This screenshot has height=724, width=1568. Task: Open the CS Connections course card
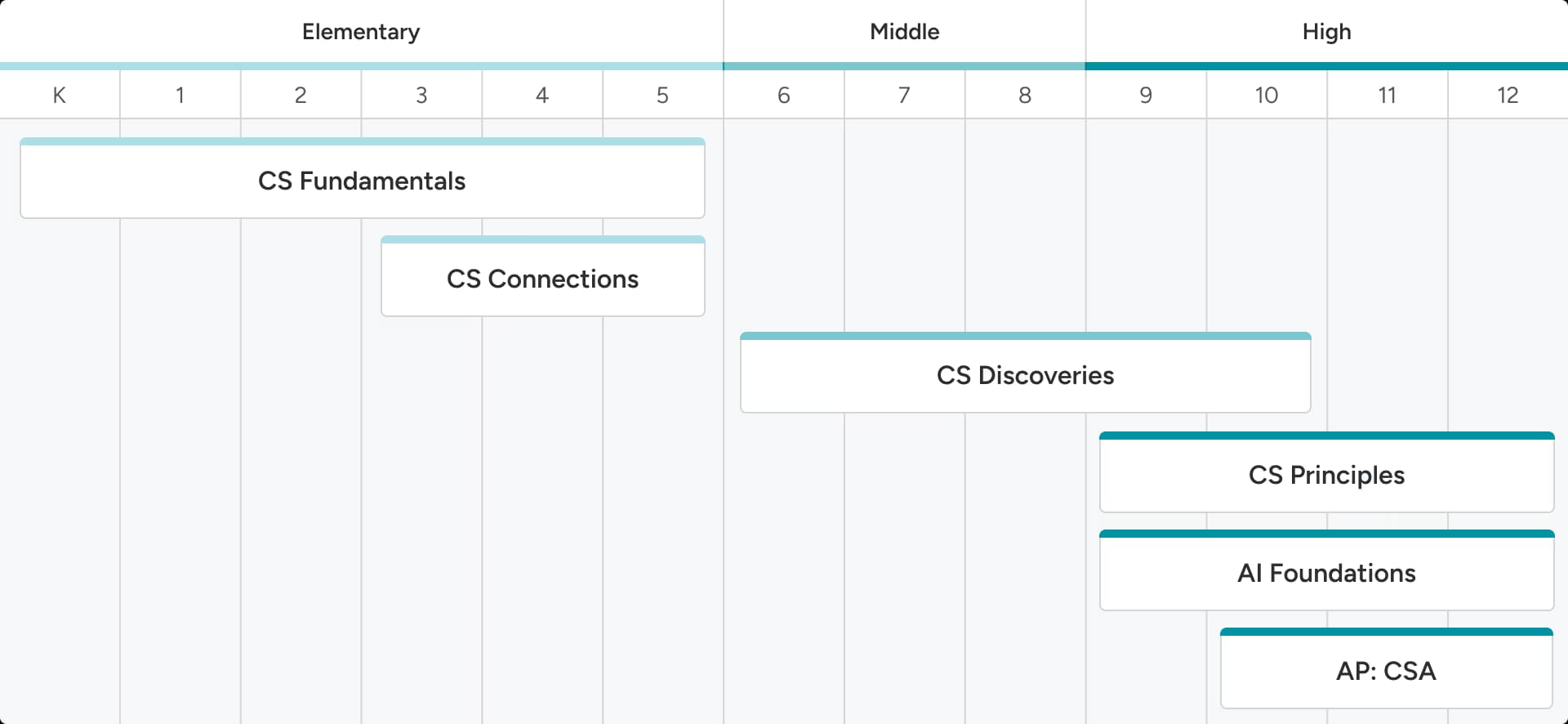point(542,279)
